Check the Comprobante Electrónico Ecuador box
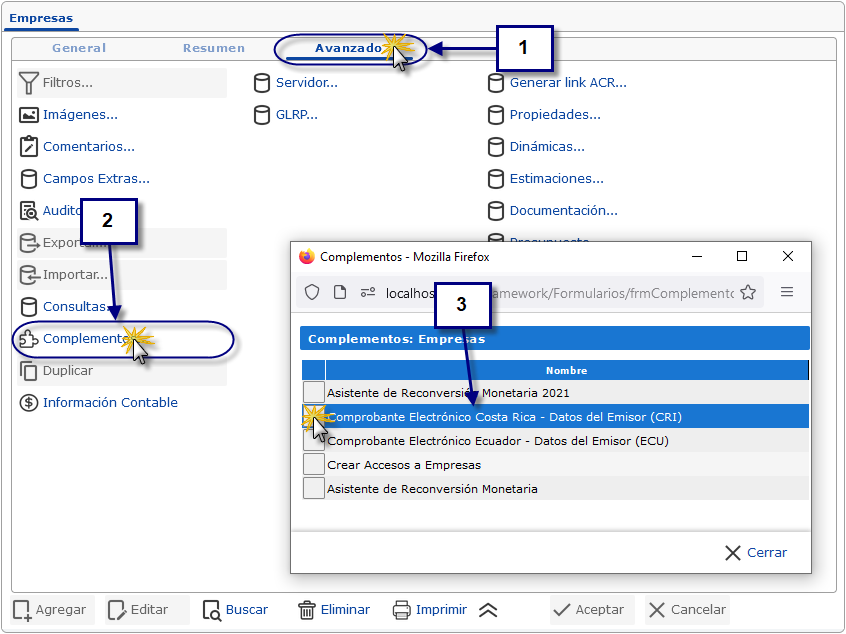Viewport: 846px width, 634px height. coord(313,441)
